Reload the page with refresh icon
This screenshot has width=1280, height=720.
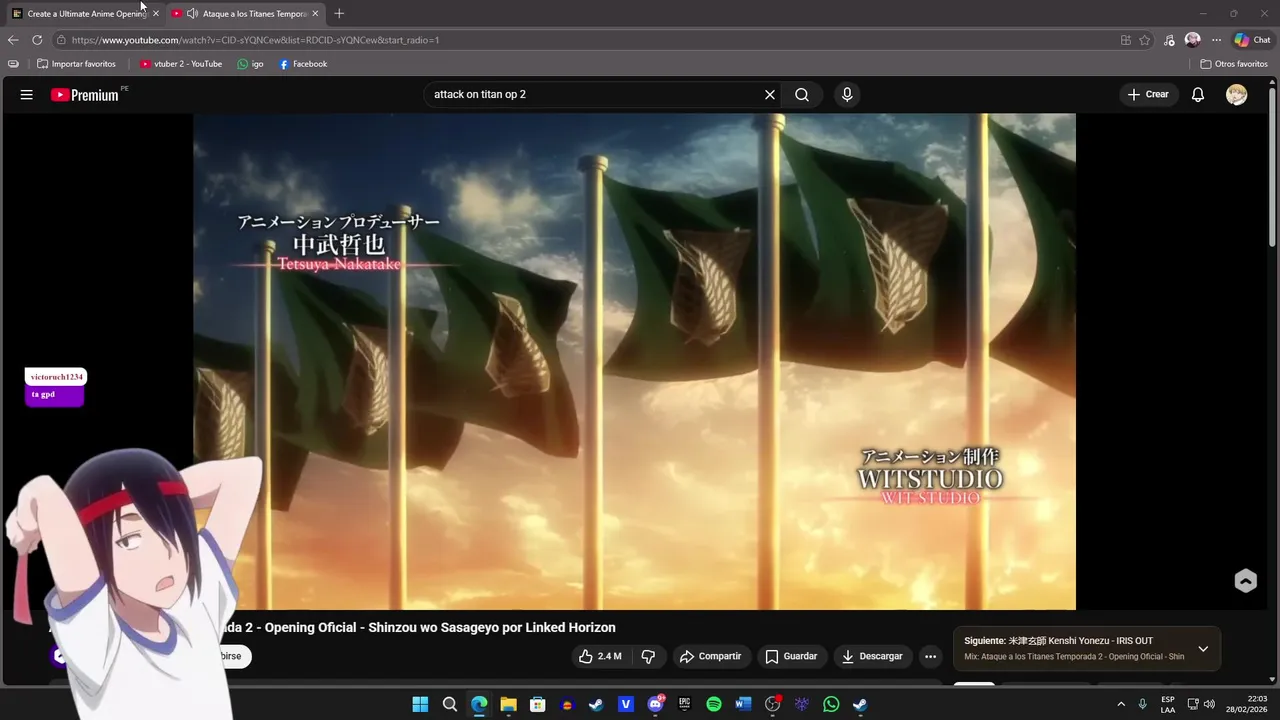(37, 40)
